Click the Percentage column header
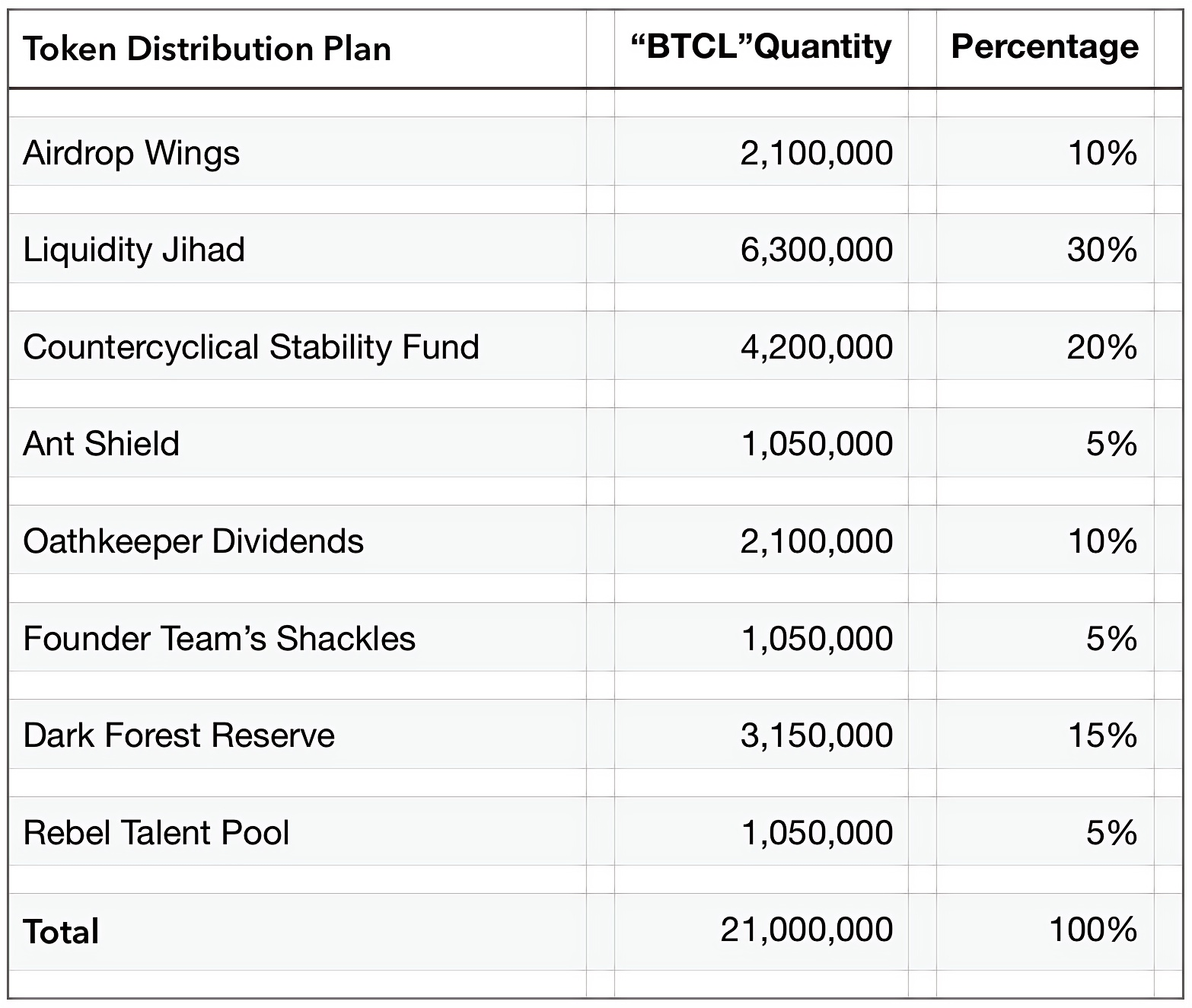The height and width of the screenshot is (1008, 1192). [x=1045, y=47]
